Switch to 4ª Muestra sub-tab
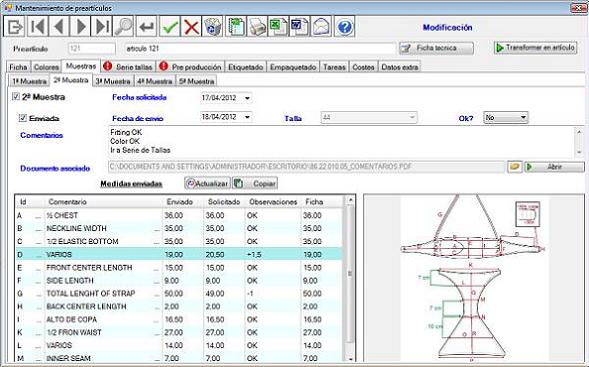589x367 pixels. click(154, 81)
